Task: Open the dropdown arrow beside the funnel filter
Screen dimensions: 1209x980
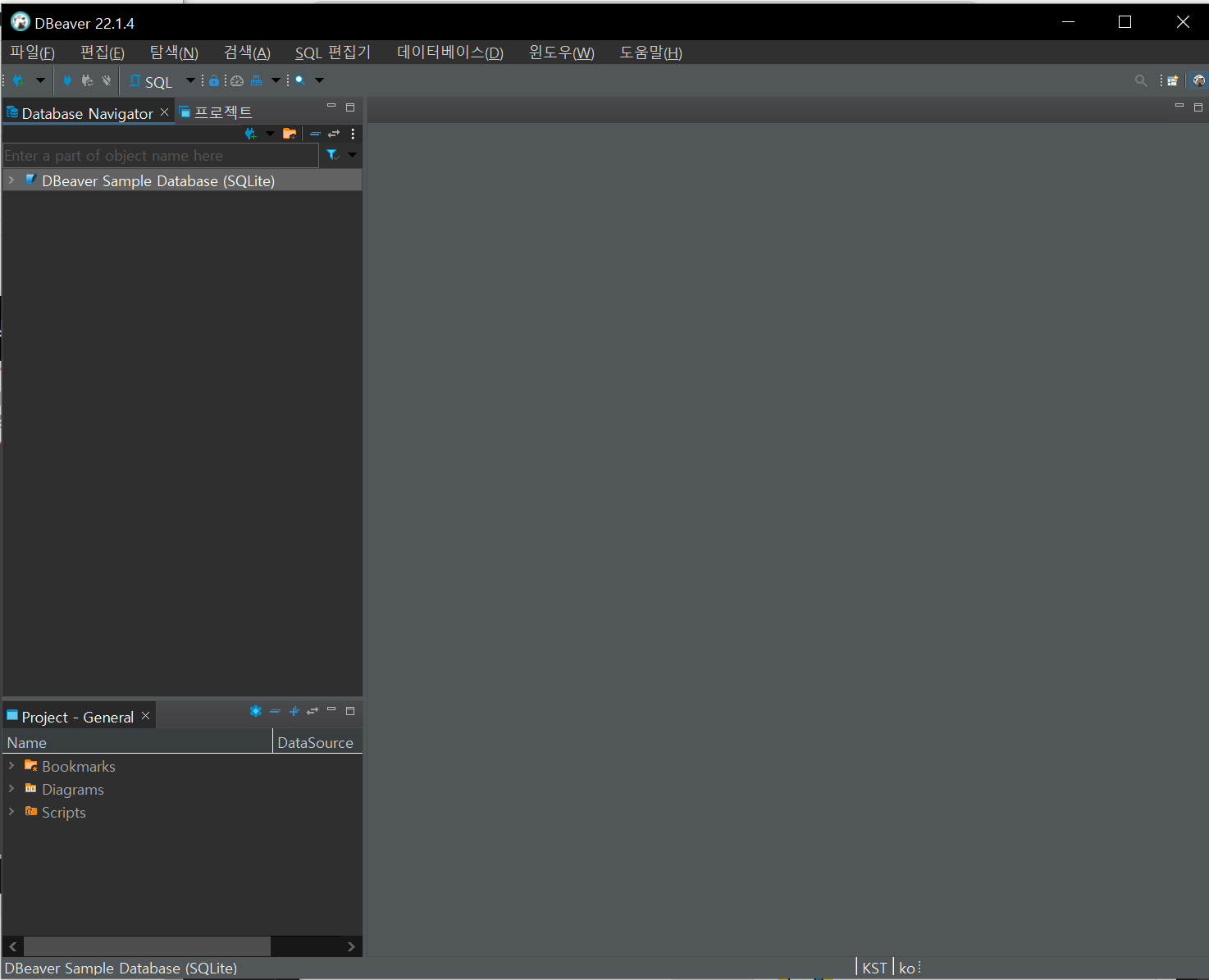Action: [353, 155]
